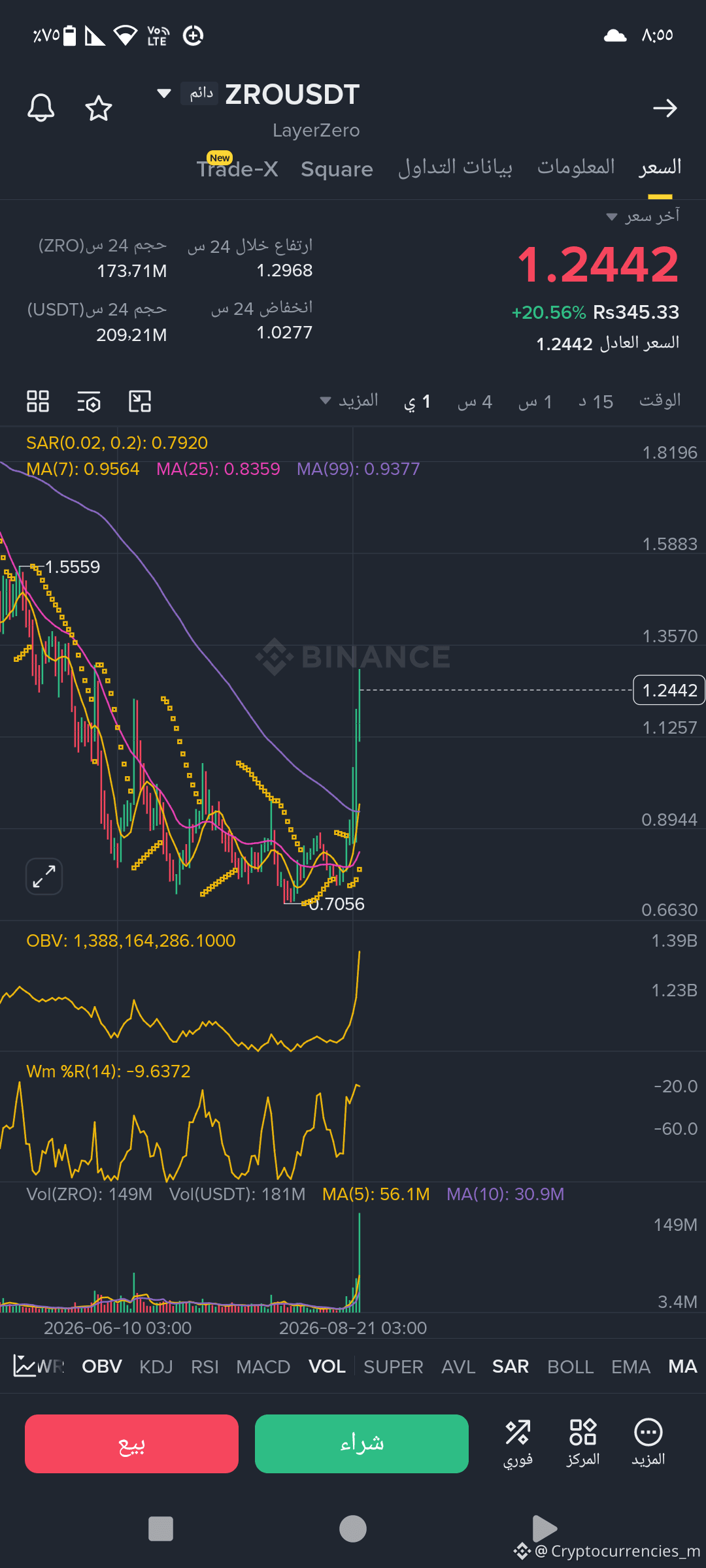Select the 1 day (1 ي) interval
The image size is (706, 1568).
417,401
